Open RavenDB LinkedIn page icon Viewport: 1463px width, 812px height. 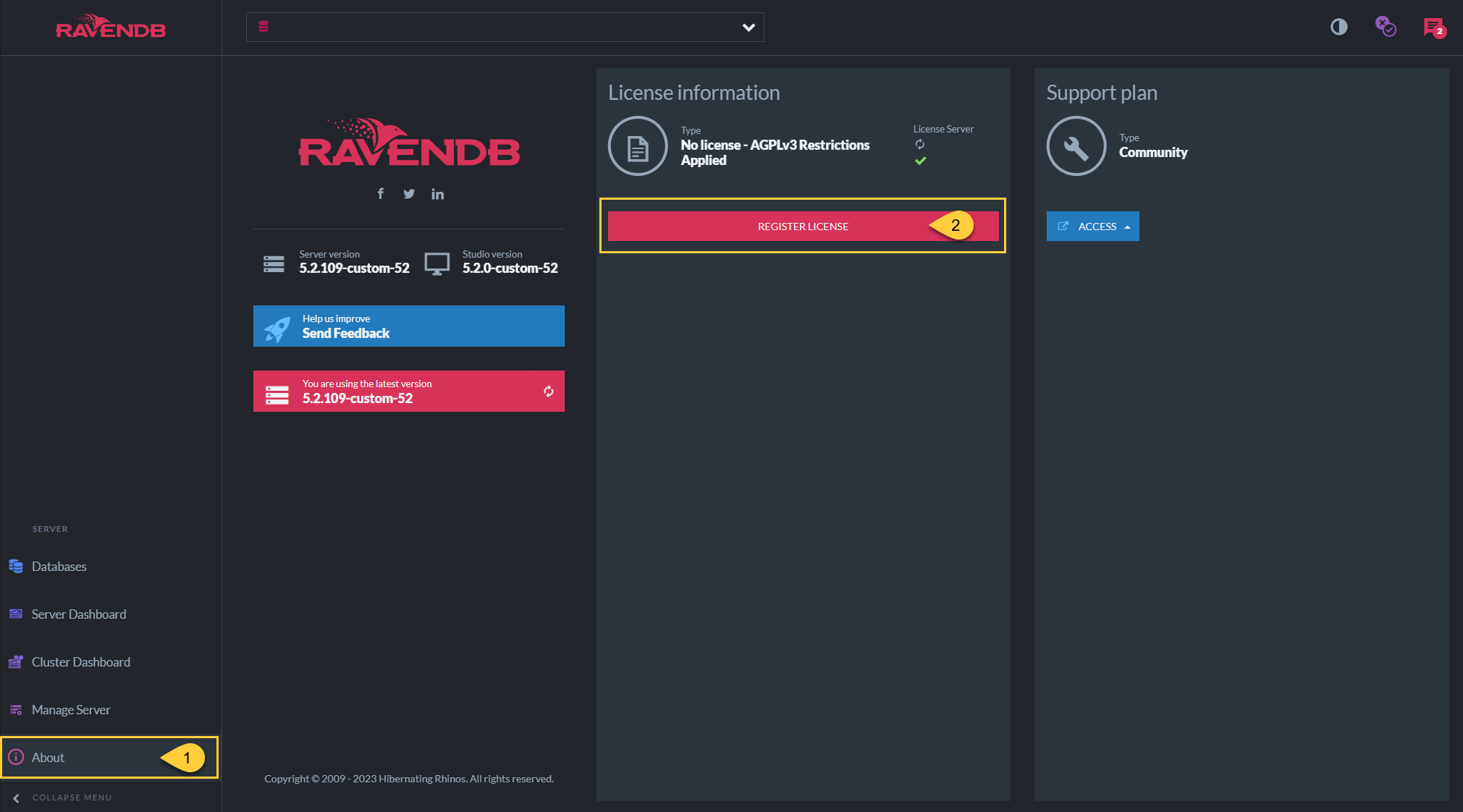[437, 194]
